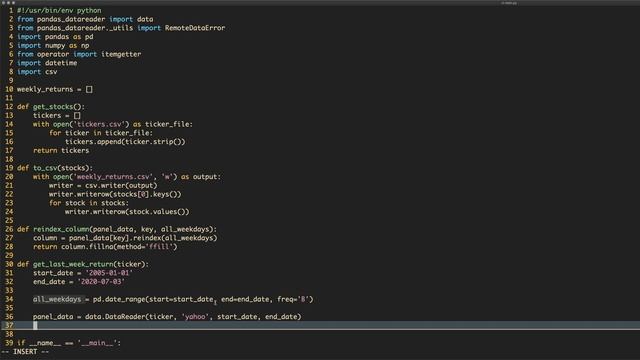
Task: Click line number 33 in the gutter
Action: coord(9,291)
